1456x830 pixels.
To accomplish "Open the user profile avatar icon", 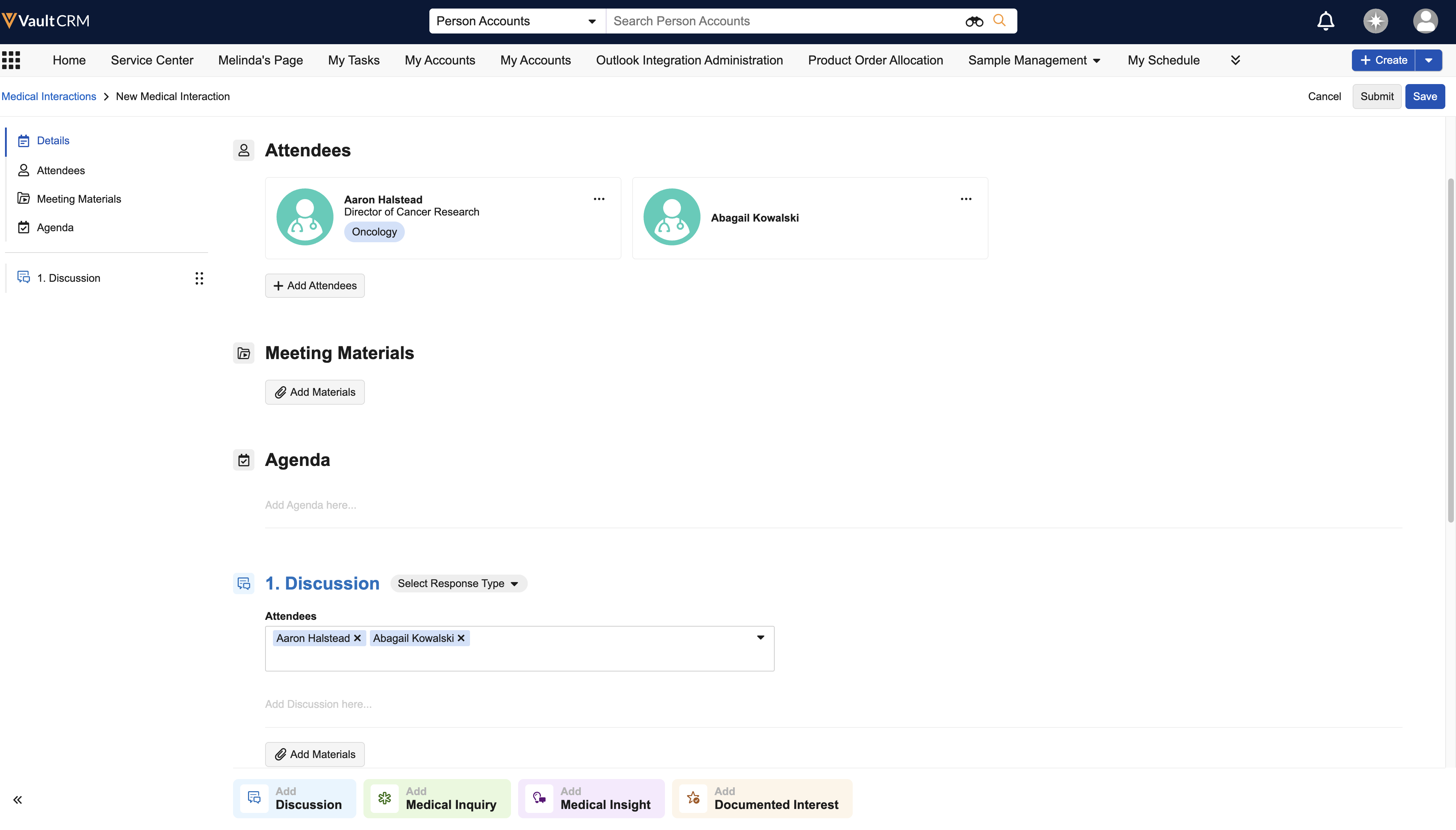I will 1425,21.
